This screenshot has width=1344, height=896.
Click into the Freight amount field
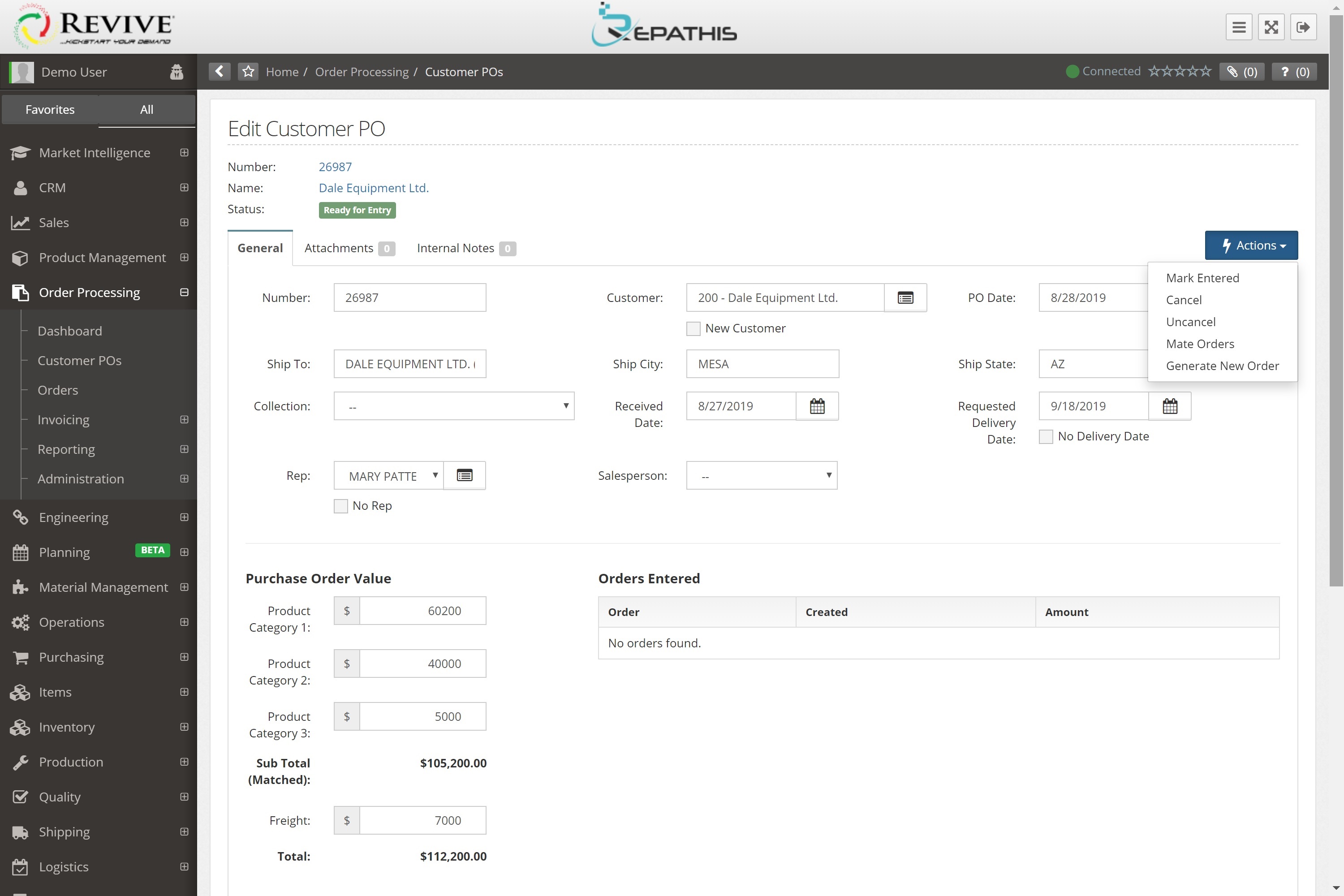coord(423,821)
